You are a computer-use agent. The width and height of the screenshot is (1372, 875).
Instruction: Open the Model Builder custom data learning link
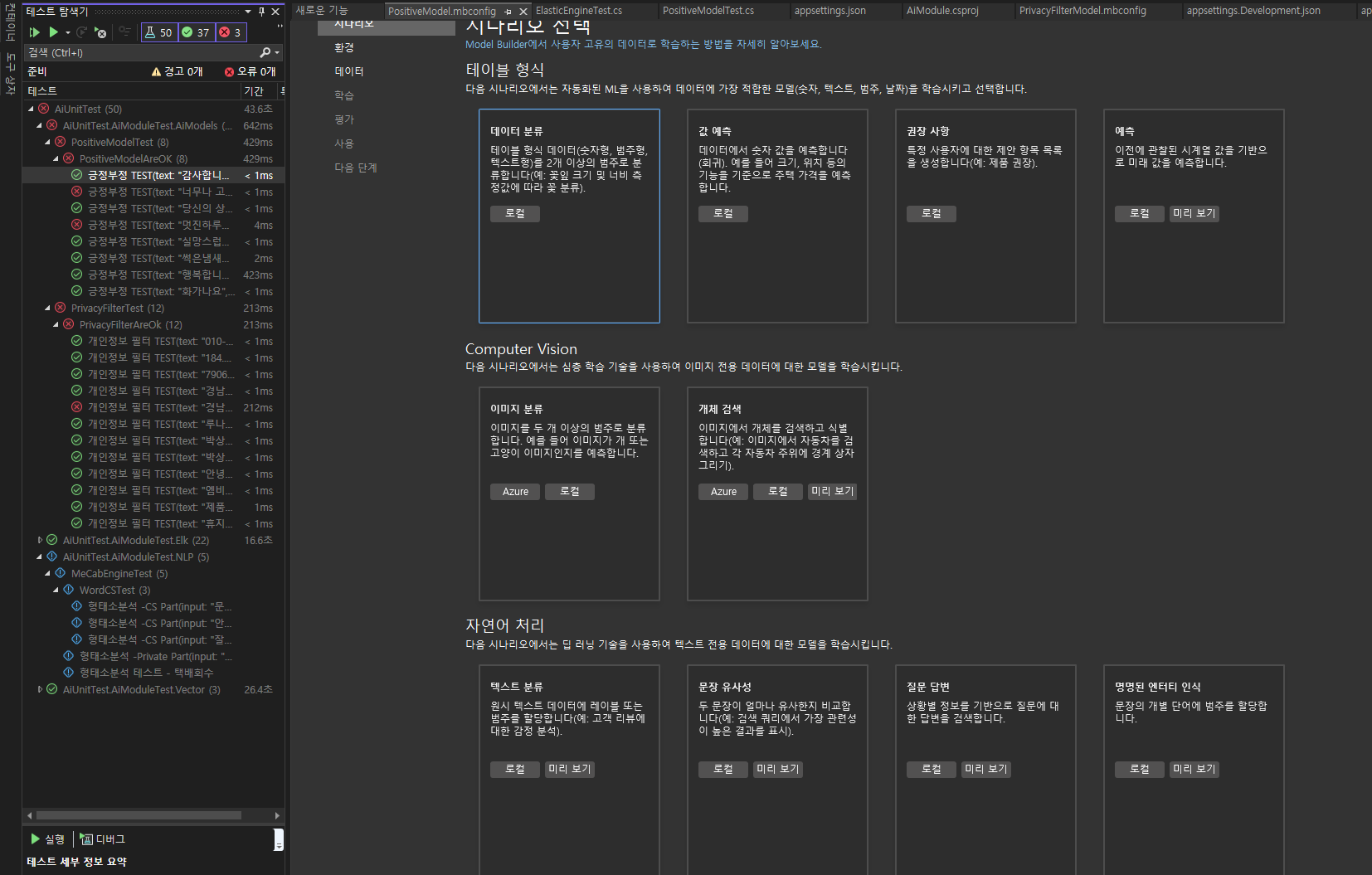[643, 44]
